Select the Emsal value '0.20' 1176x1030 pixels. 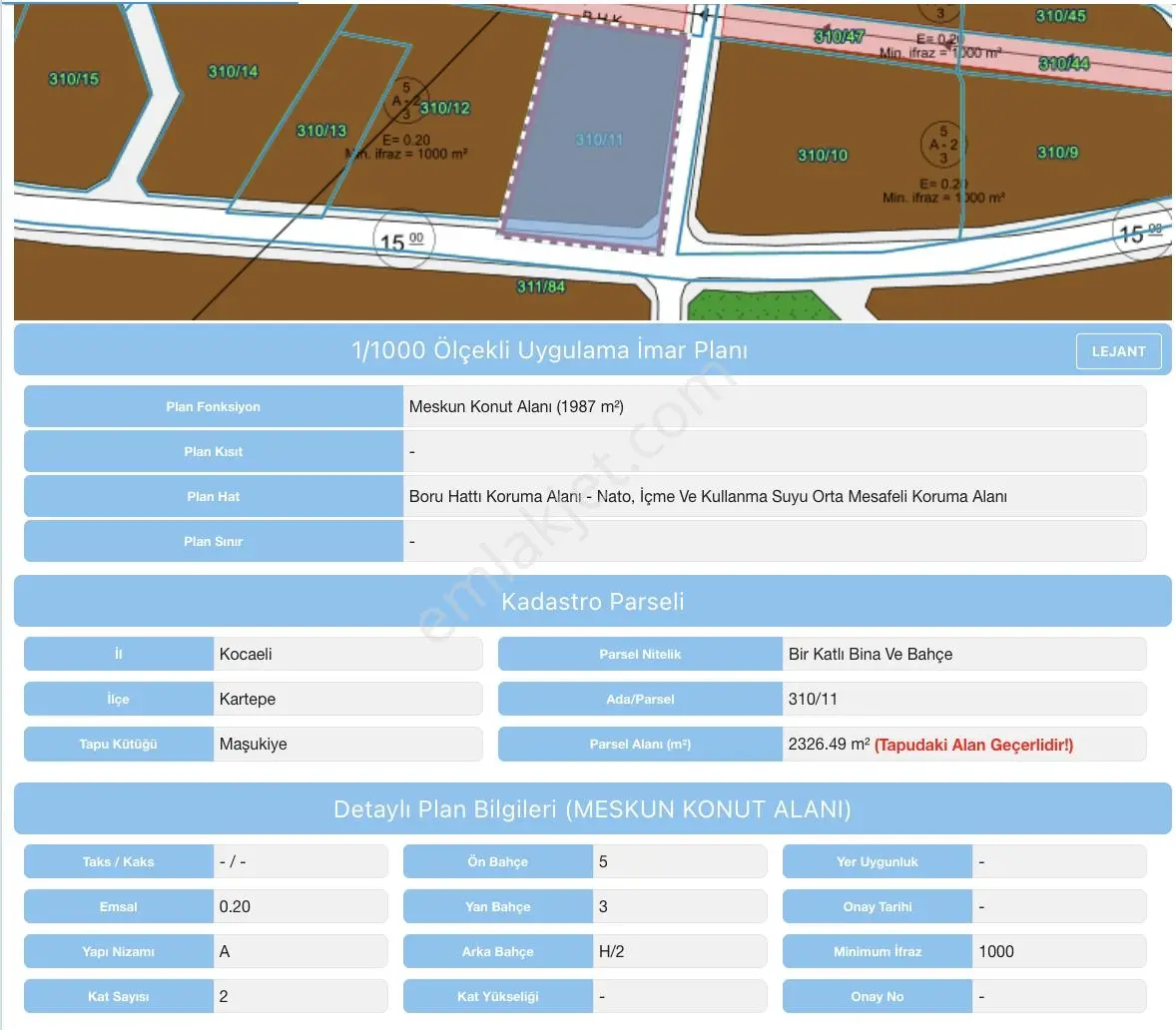(x=235, y=906)
